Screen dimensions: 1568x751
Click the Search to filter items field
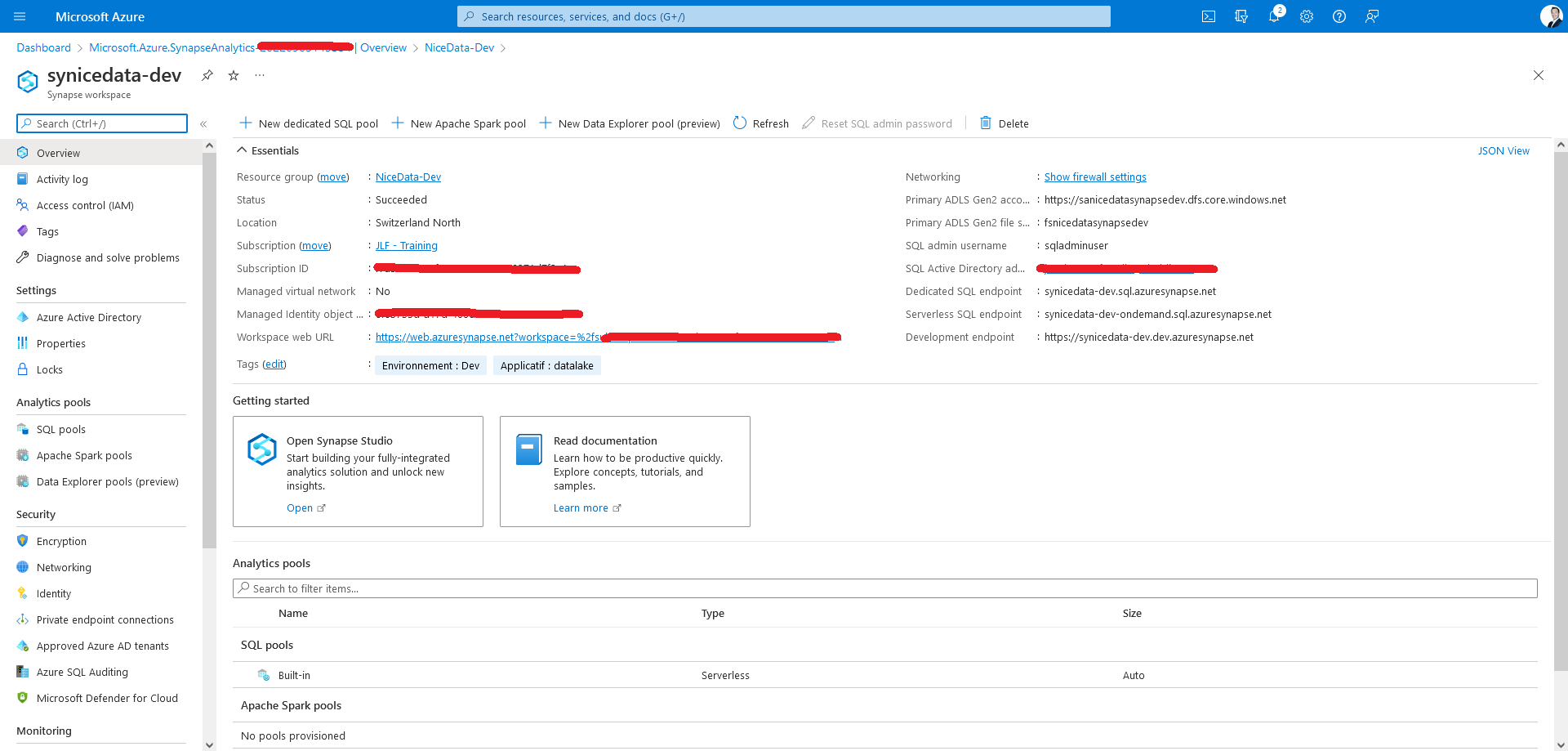[x=885, y=588]
